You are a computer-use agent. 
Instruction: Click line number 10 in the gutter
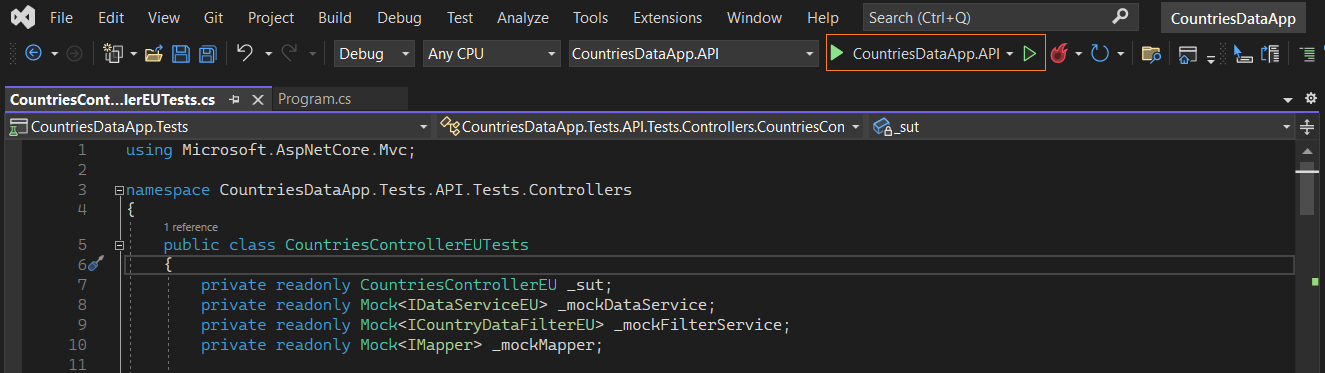click(x=77, y=345)
